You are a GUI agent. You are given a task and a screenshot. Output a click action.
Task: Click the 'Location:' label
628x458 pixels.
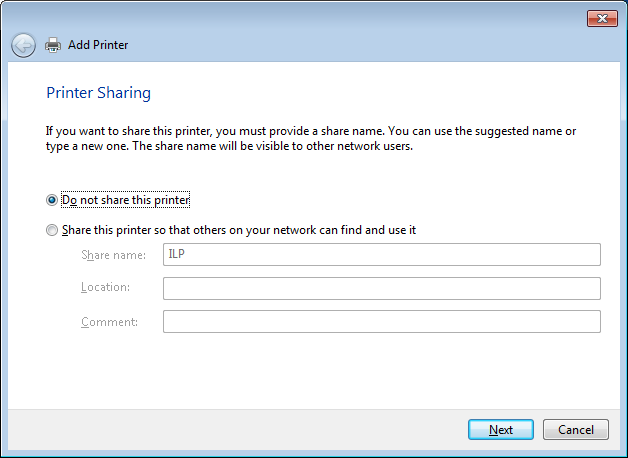pyautogui.click(x=105, y=288)
